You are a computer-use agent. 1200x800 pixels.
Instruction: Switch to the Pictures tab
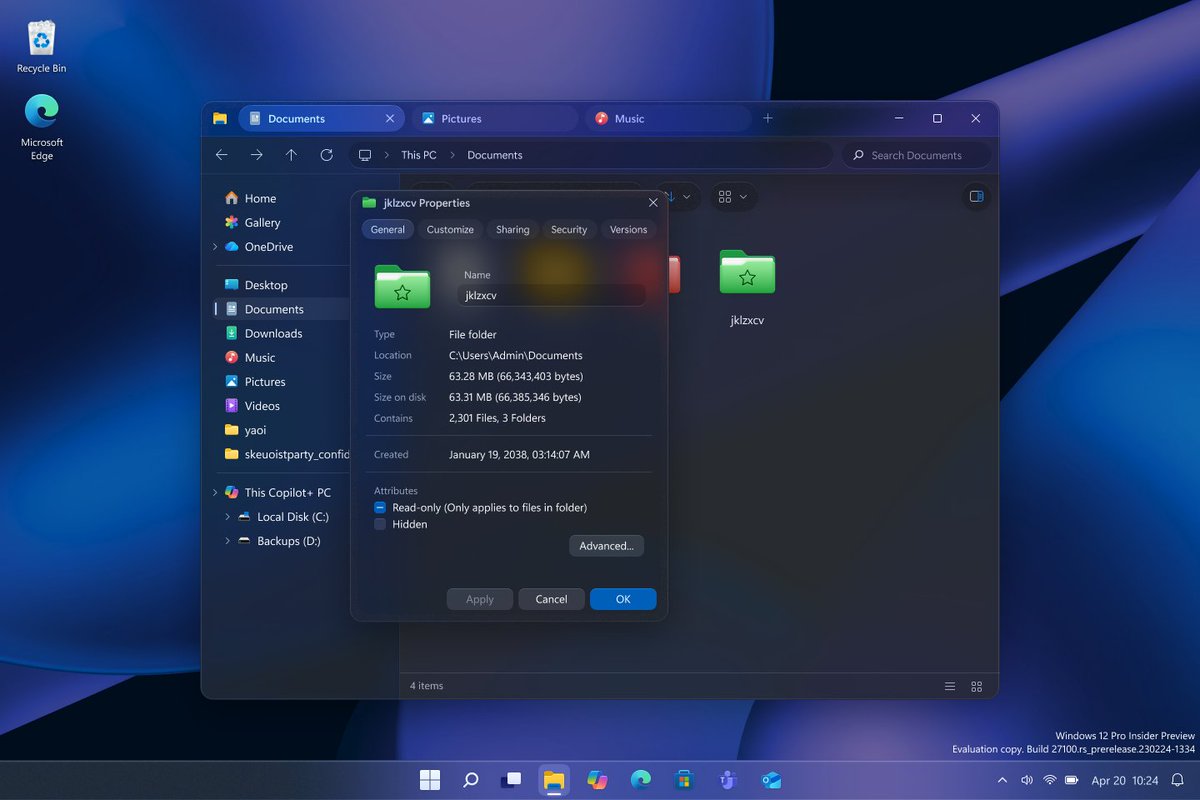[x=495, y=118]
